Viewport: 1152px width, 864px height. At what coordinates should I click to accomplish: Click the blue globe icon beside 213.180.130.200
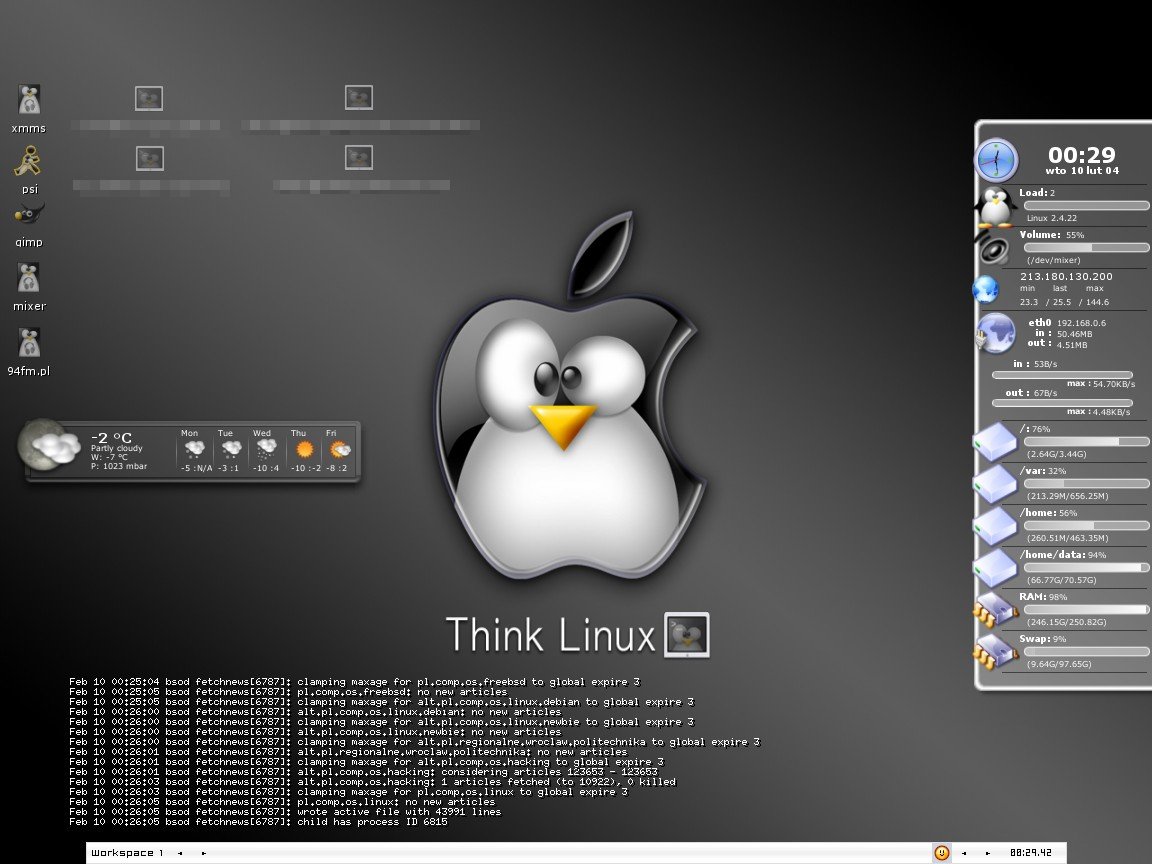click(986, 289)
